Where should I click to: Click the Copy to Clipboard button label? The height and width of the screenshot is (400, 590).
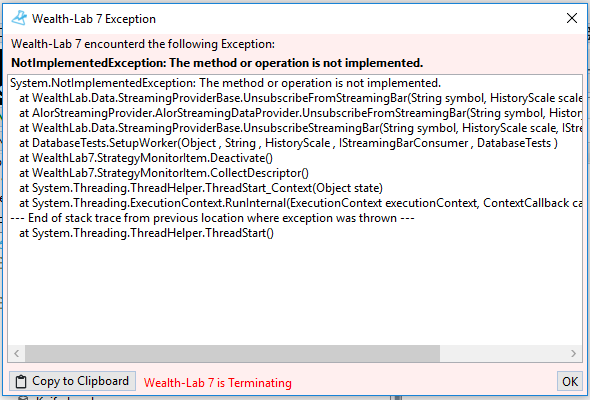tap(81, 381)
